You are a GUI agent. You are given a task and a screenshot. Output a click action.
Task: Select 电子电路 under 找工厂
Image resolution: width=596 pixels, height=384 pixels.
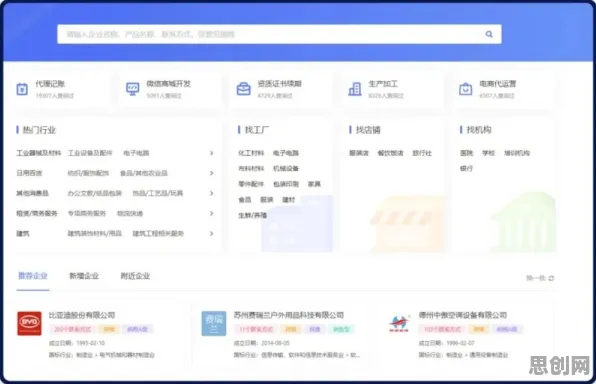coord(286,153)
